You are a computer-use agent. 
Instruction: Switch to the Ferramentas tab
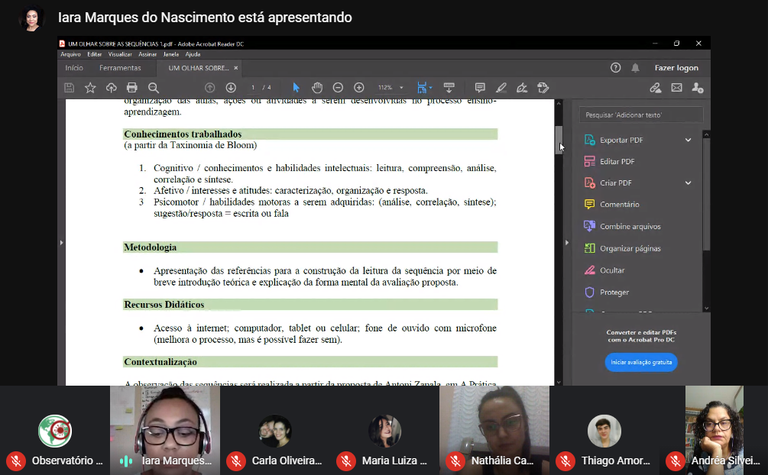(x=120, y=67)
